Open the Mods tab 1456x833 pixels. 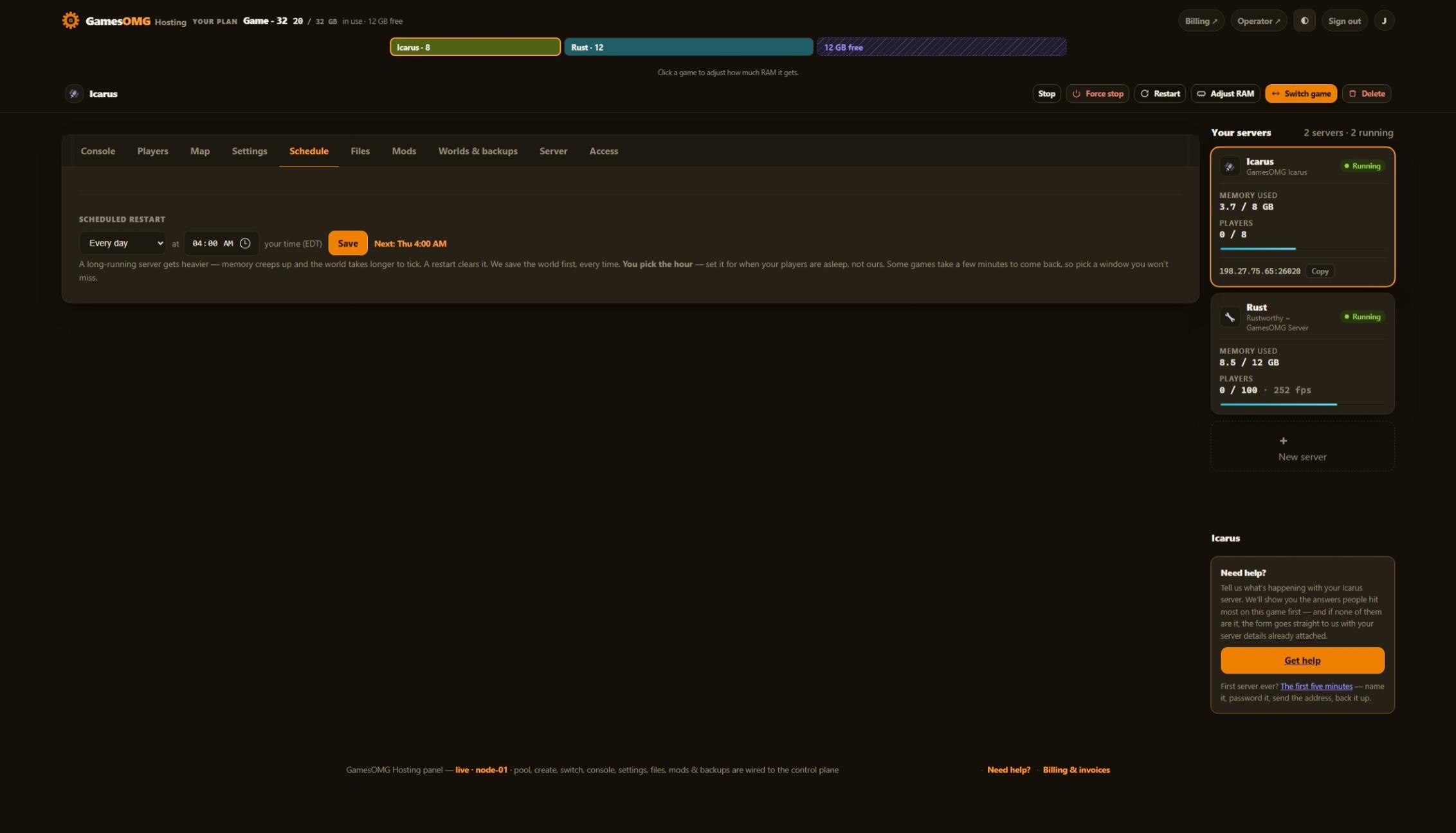(404, 151)
